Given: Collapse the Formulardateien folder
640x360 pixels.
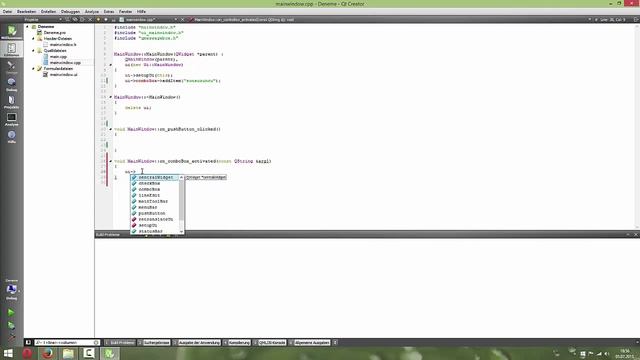Looking at the screenshot, I should click(x=33, y=69).
